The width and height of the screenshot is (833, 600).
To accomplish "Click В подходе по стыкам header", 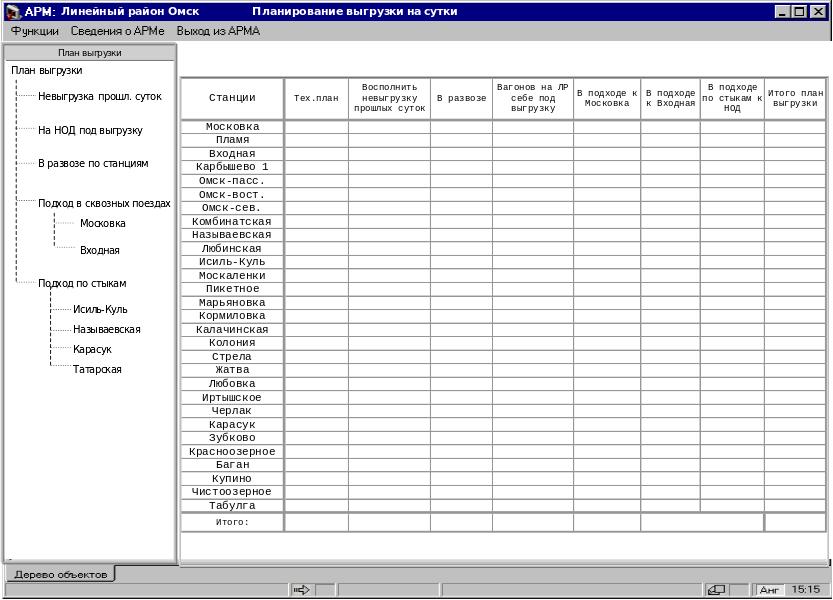I will [732, 98].
